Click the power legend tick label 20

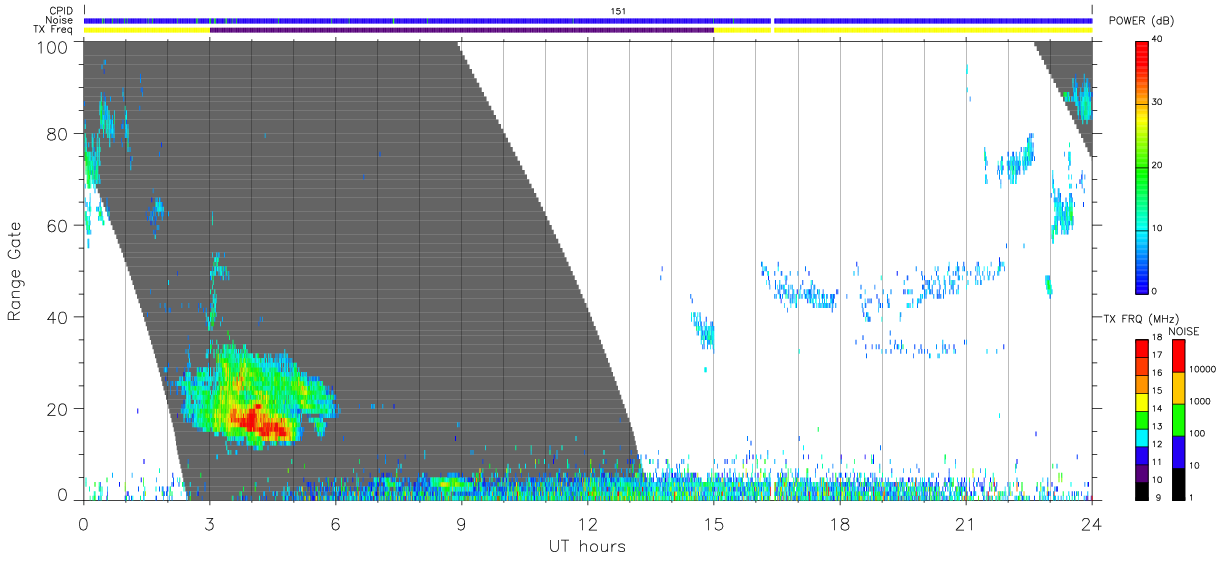coord(1160,166)
